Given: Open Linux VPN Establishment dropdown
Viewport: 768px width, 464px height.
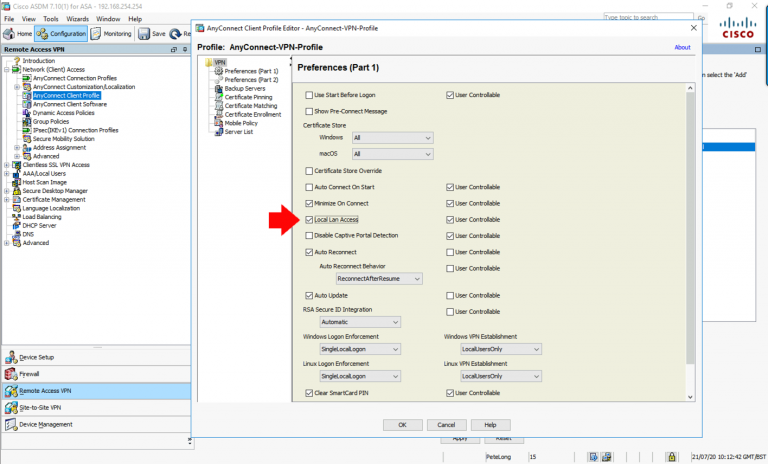Looking at the screenshot, I should pyautogui.click(x=501, y=376).
